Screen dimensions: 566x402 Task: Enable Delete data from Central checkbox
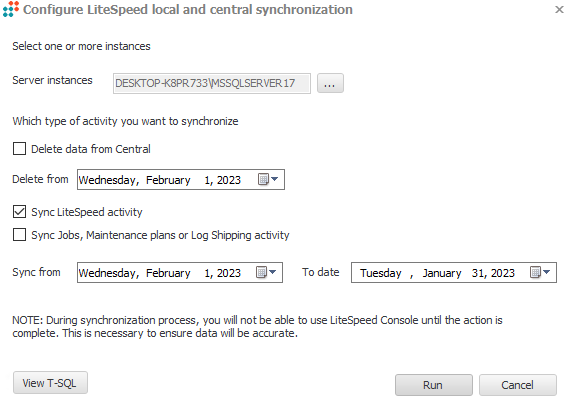coord(19,148)
